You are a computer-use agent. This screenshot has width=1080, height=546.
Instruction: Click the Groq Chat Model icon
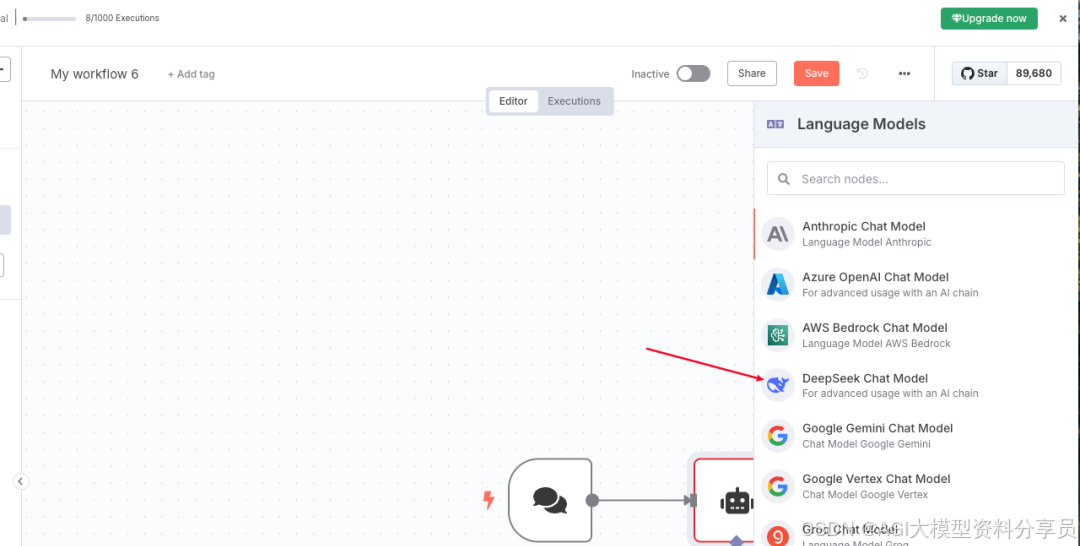pyautogui.click(x=778, y=535)
